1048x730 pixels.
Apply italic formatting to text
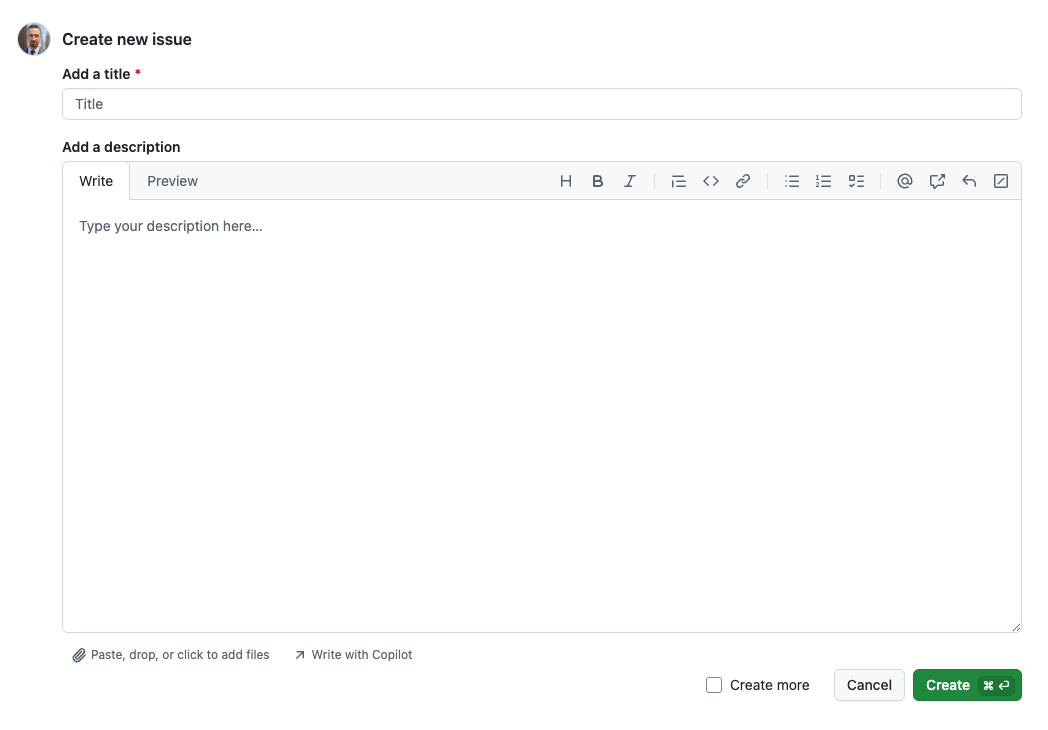[x=630, y=181]
